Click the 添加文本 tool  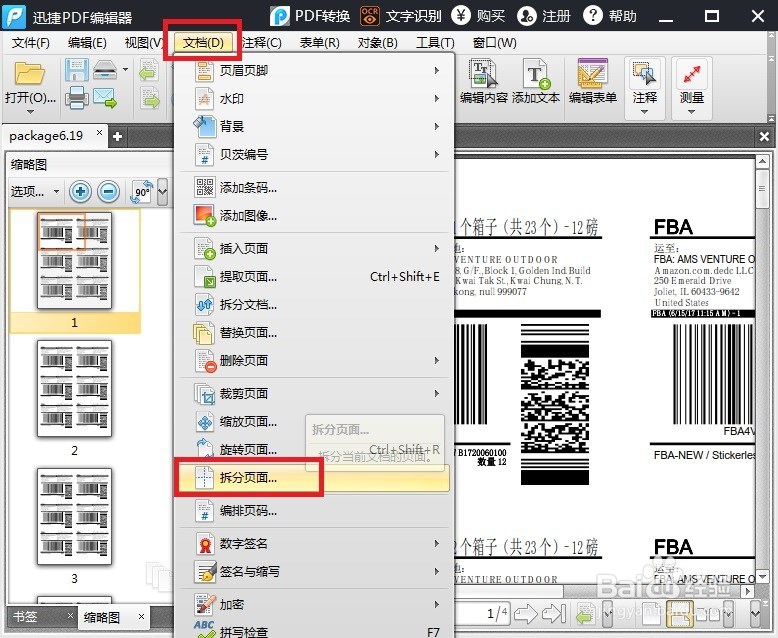coord(535,82)
